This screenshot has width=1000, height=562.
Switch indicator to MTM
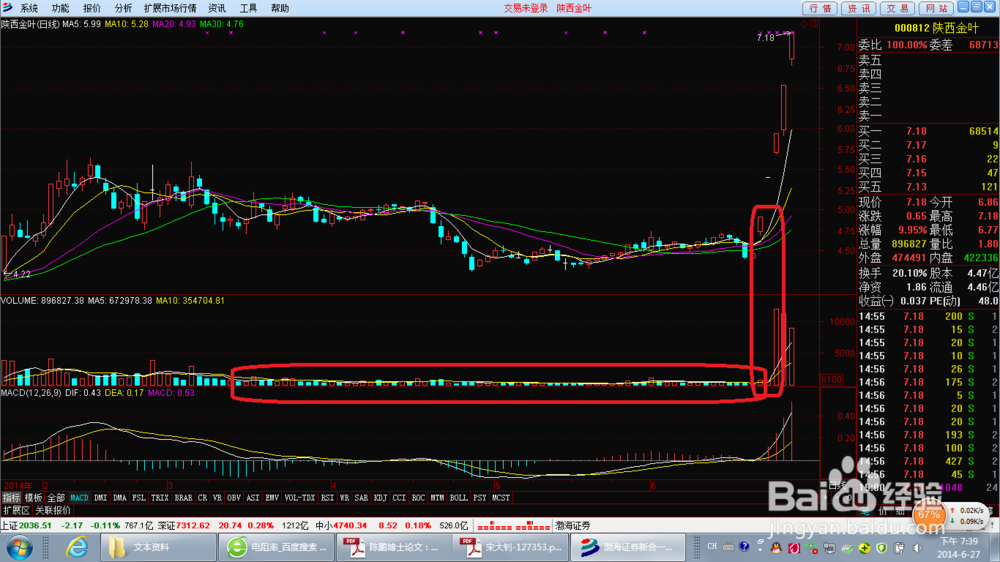437,498
